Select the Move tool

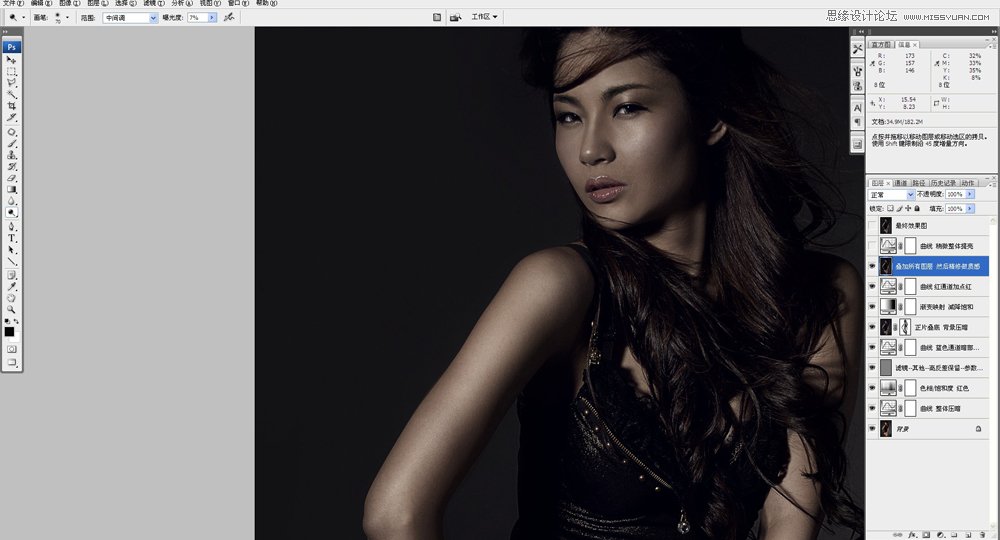pos(11,59)
